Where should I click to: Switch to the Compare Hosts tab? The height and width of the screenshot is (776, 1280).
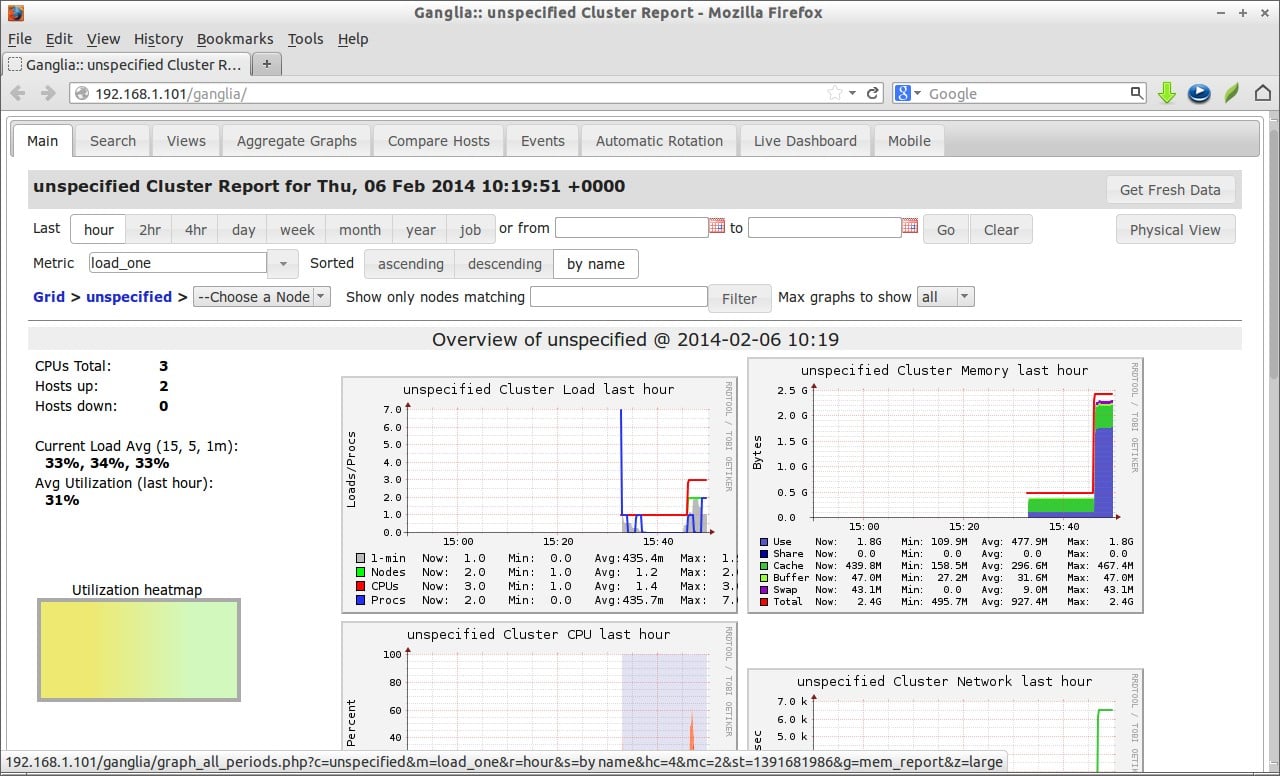439,141
